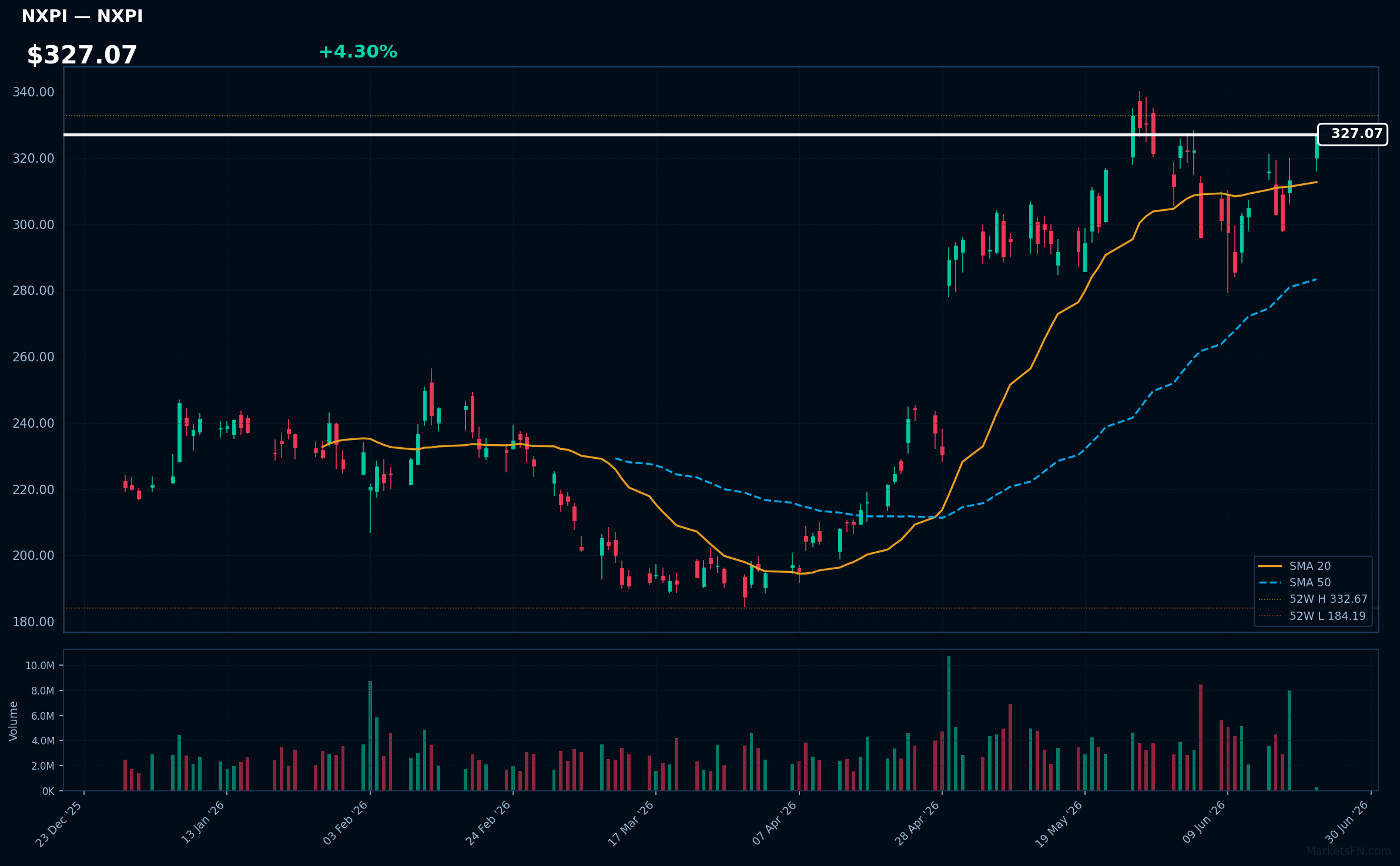Screen dimensions: 1400x866
Task: Click the 320.00 price axis label
Action: pyautogui.click(x=34, y=158)
